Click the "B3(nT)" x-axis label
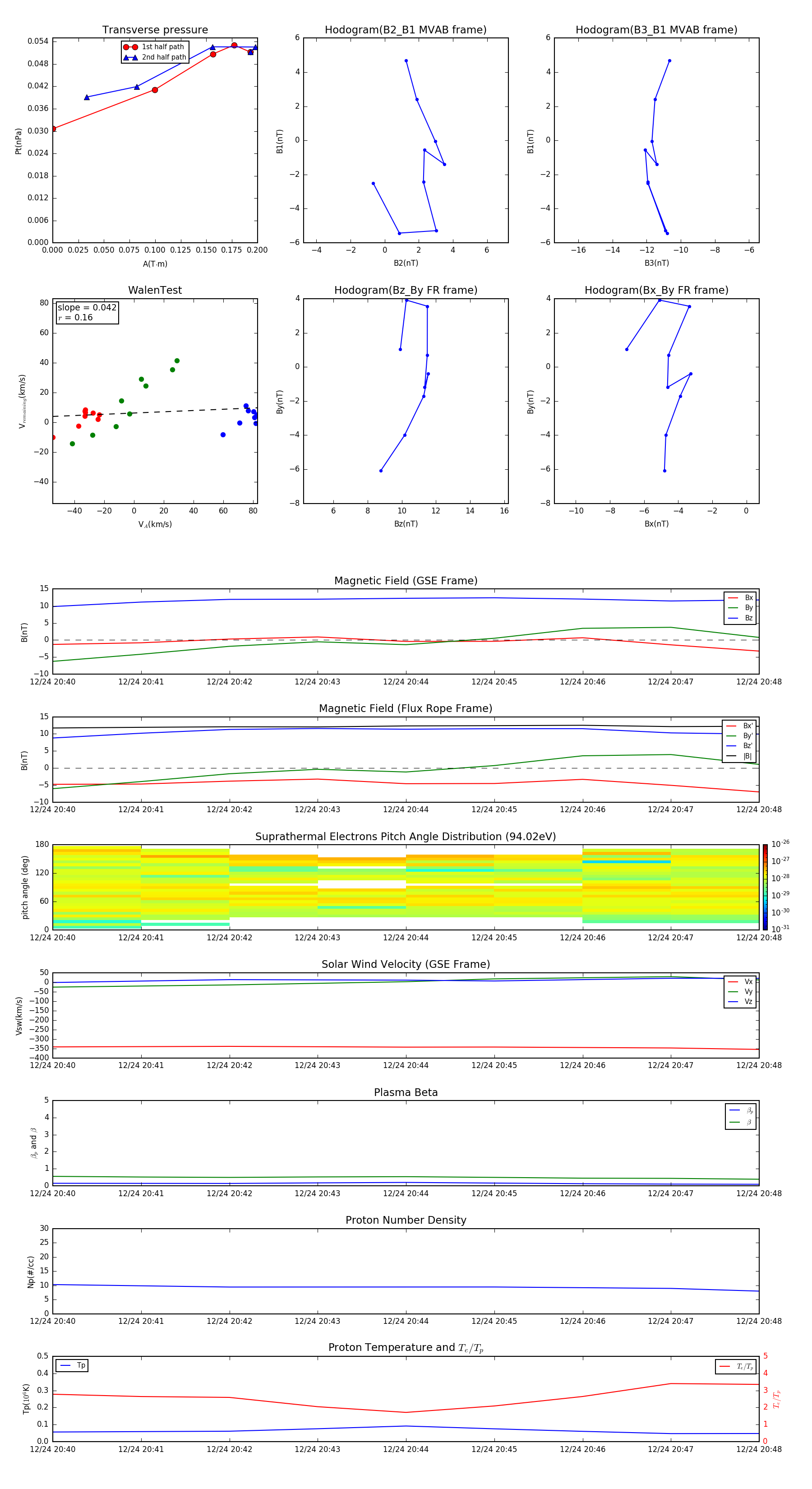This screenshot has width=812, height=1489. (656, 263)
